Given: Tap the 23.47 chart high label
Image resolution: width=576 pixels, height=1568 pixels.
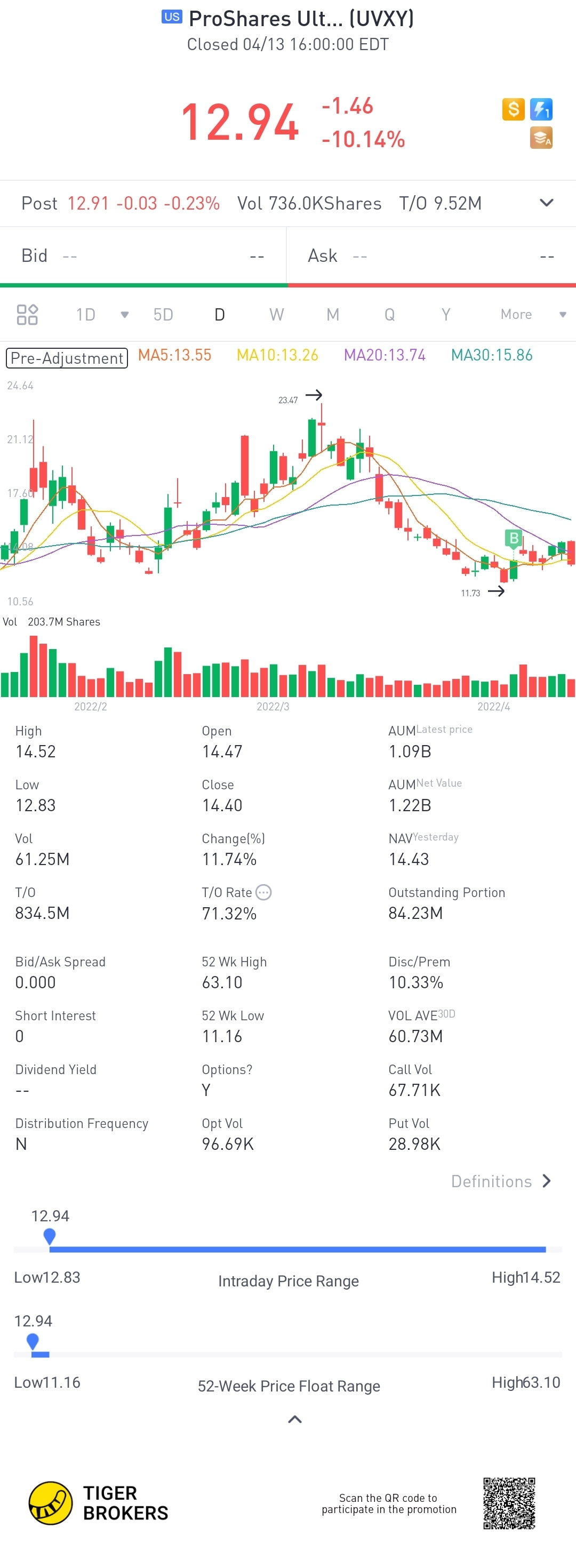Looking at the screenshot, I should (x=288, y=400).
